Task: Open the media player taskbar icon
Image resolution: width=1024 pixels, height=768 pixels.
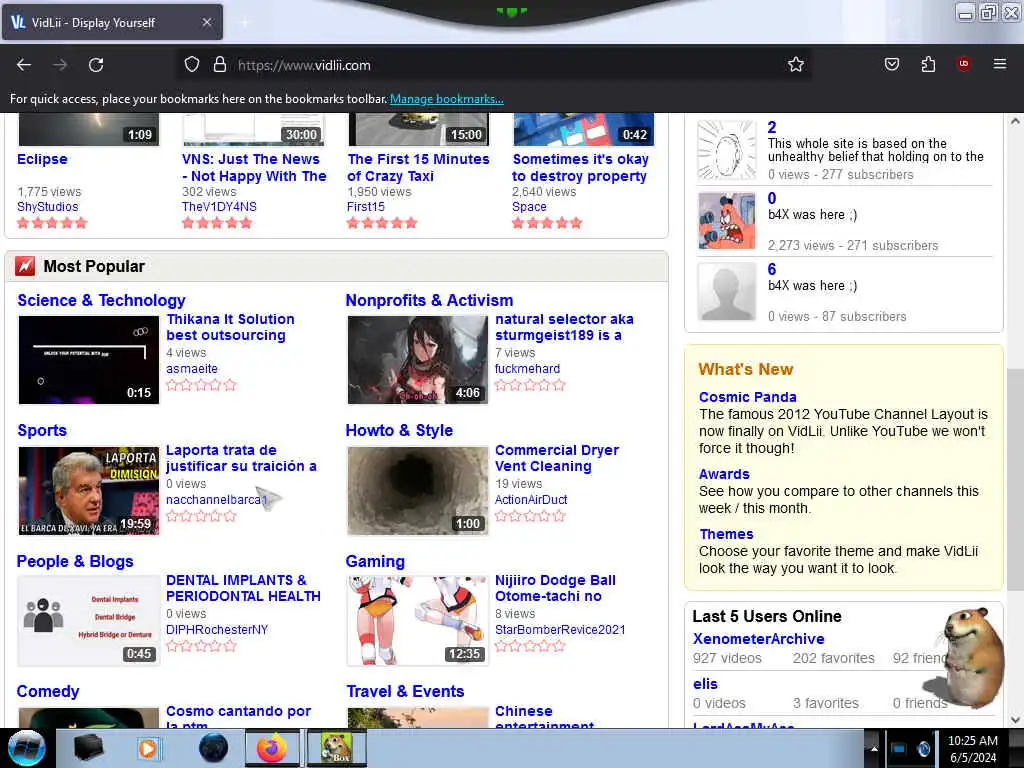Action: click(x=148, y=748)
